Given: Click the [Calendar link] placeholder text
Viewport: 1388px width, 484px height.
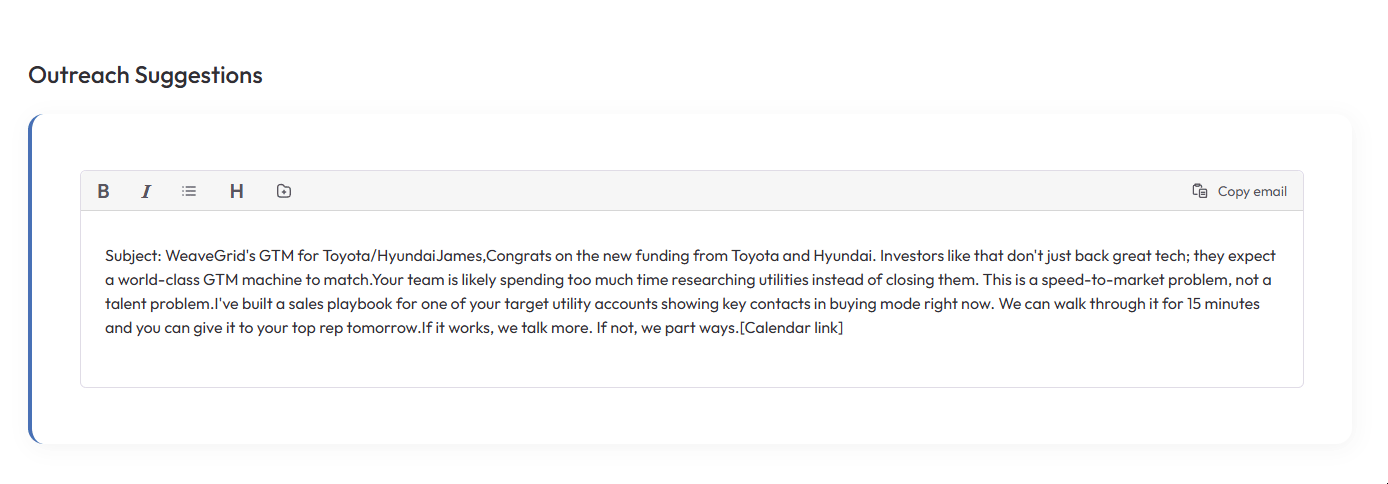Looking at the screenshot, I should (791, 328).
